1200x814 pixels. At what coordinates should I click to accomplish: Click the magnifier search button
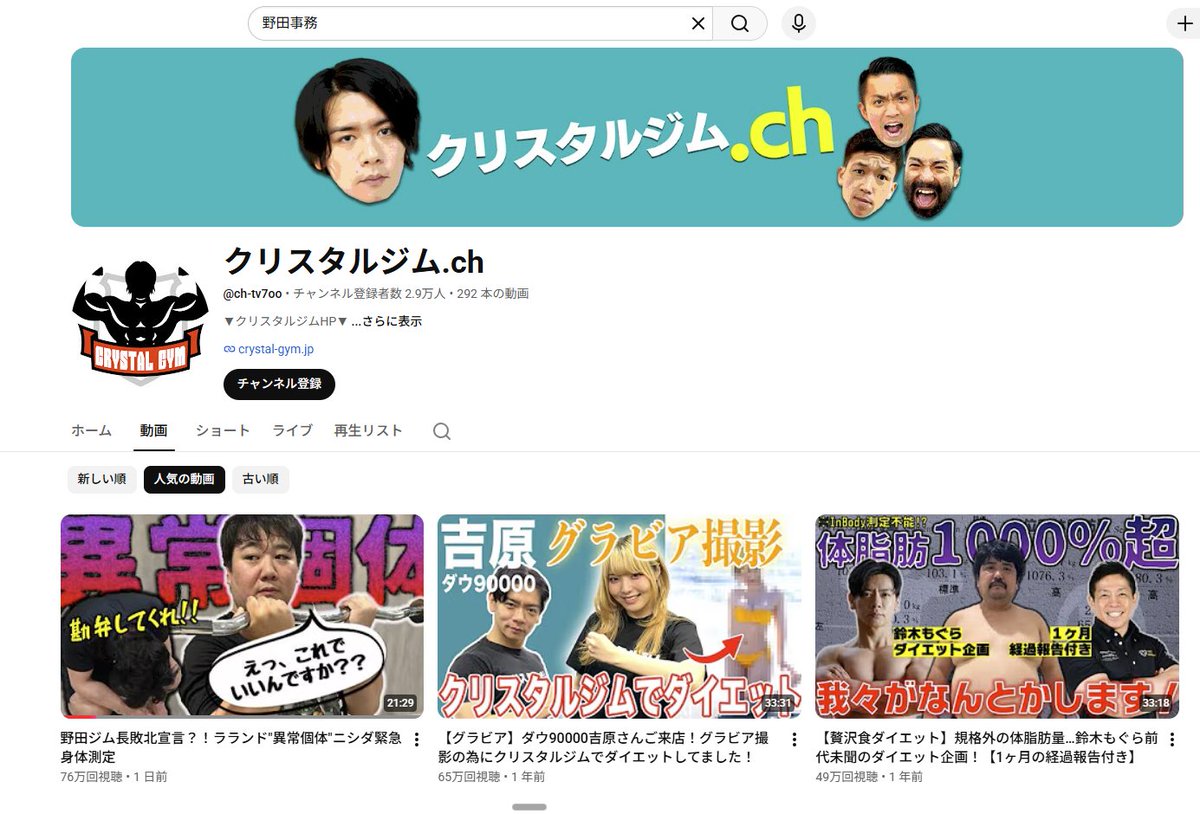740,24
